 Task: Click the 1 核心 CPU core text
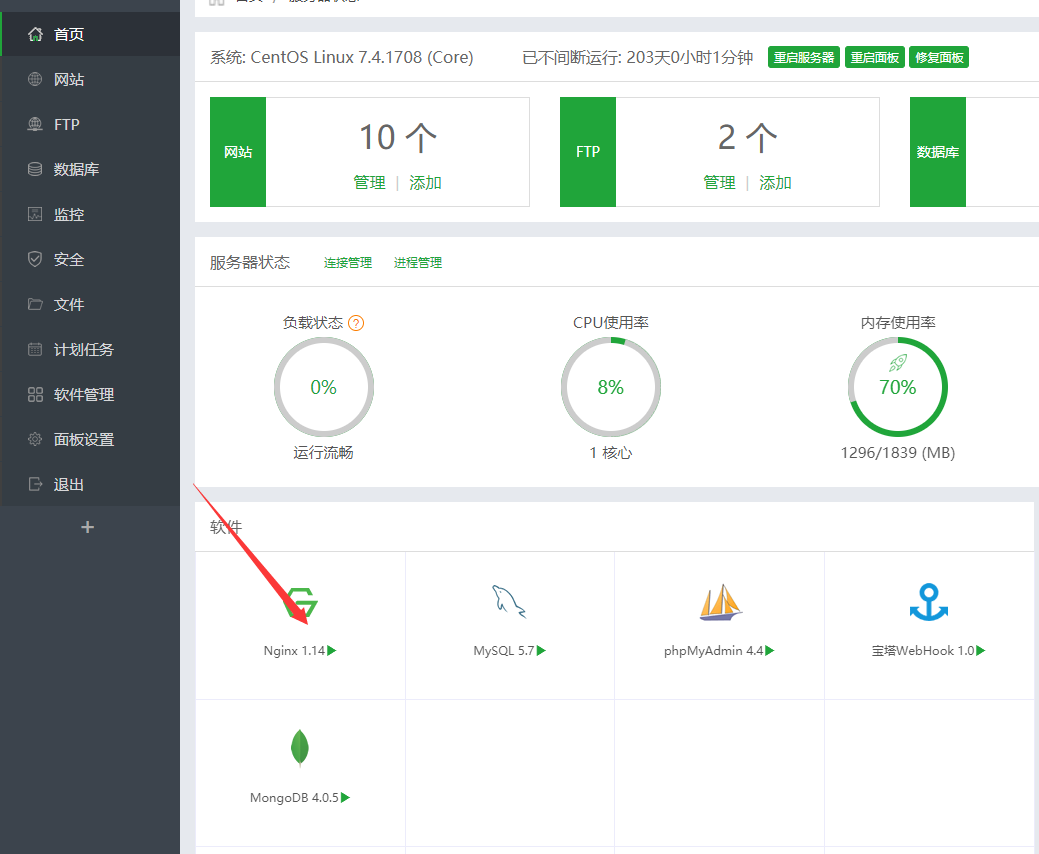tap(611, 453)
